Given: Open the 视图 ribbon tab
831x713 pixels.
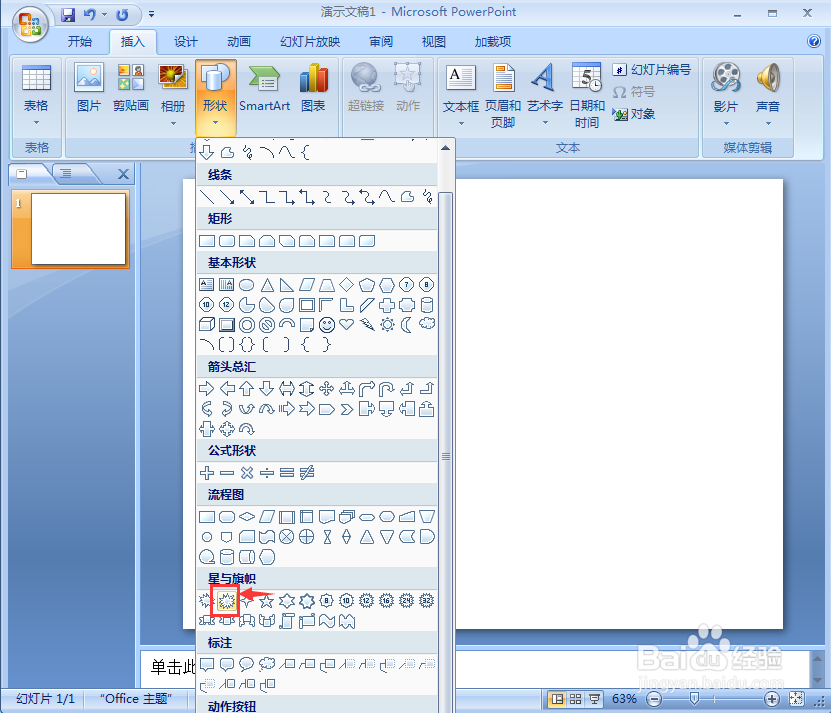Looking at the screenshot, I should [x=434, y=41].
